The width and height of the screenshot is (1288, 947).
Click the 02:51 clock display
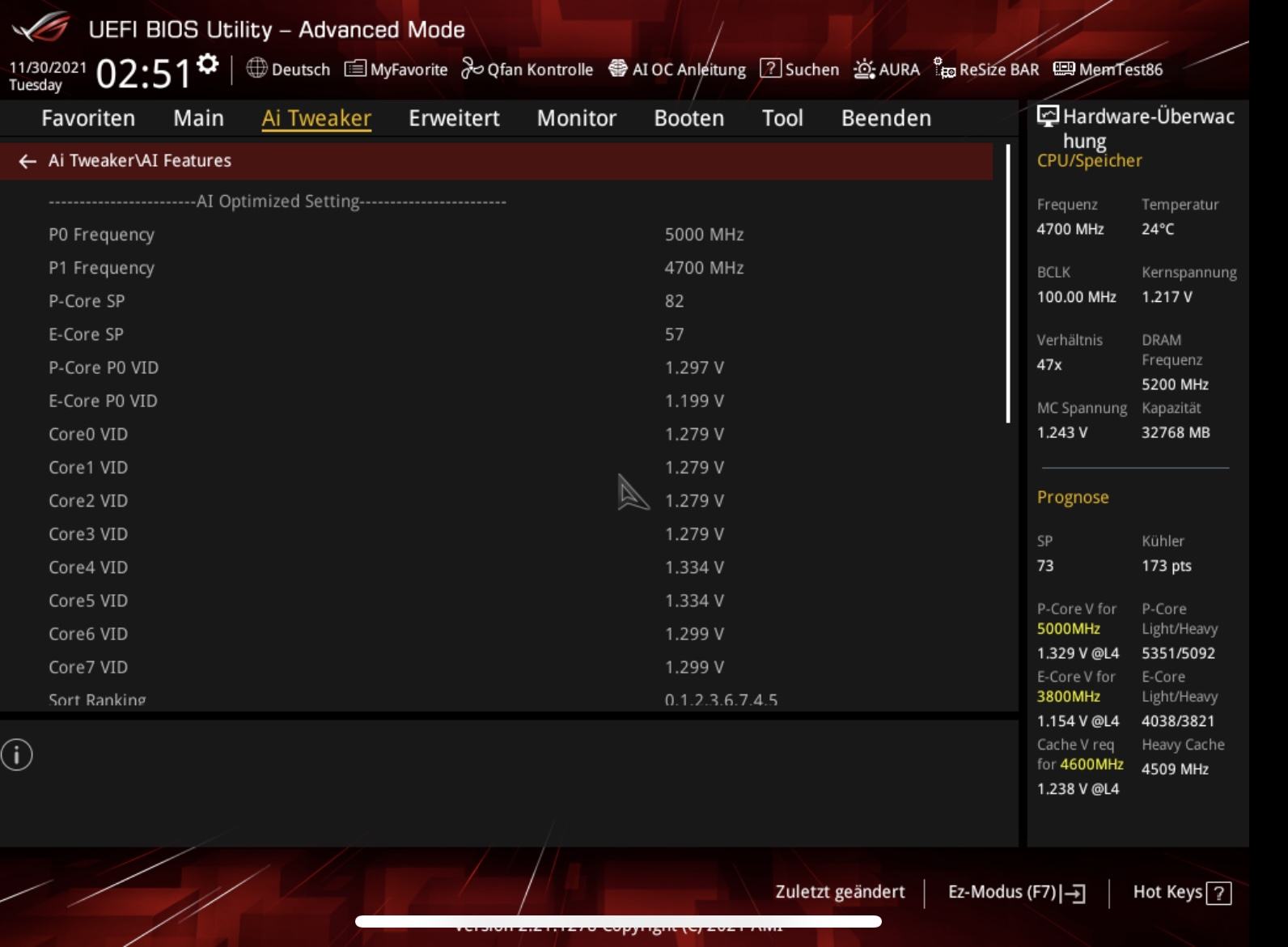click(143, 74)
